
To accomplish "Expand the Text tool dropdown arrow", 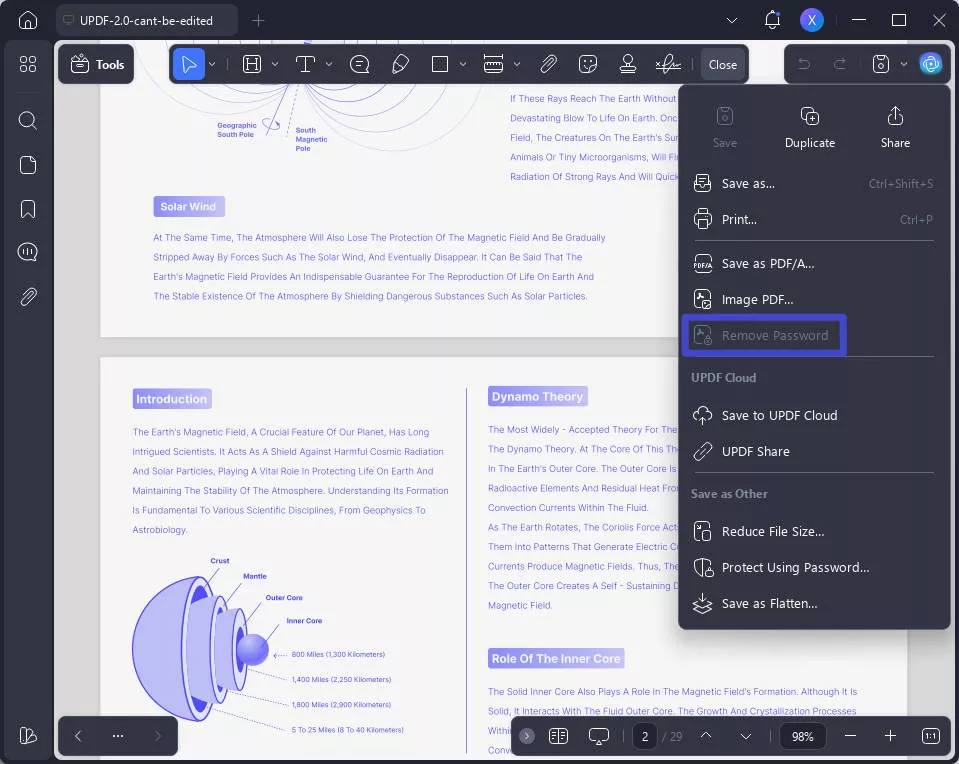I will point(329,64).
